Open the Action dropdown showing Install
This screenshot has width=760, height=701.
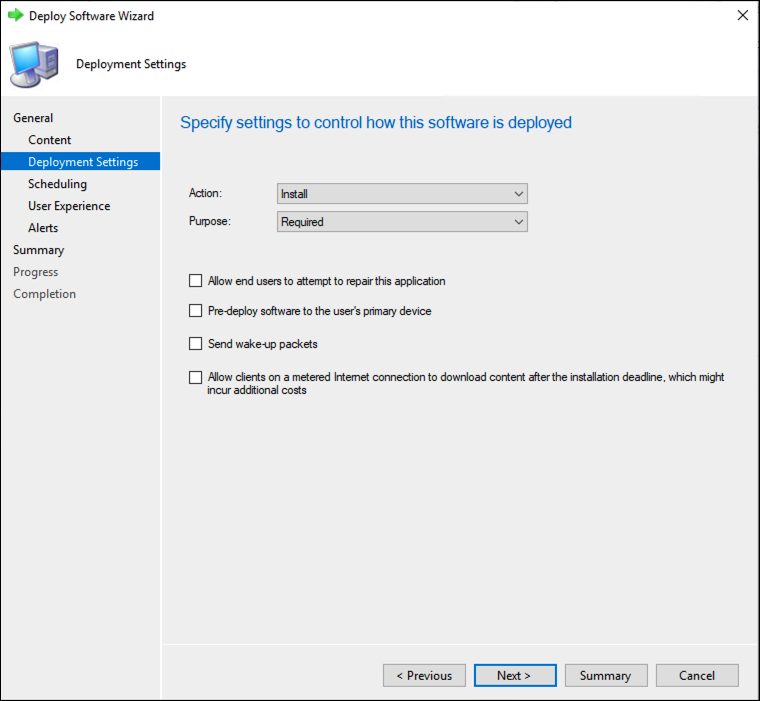pyautogui.click(x=402, y=194)
